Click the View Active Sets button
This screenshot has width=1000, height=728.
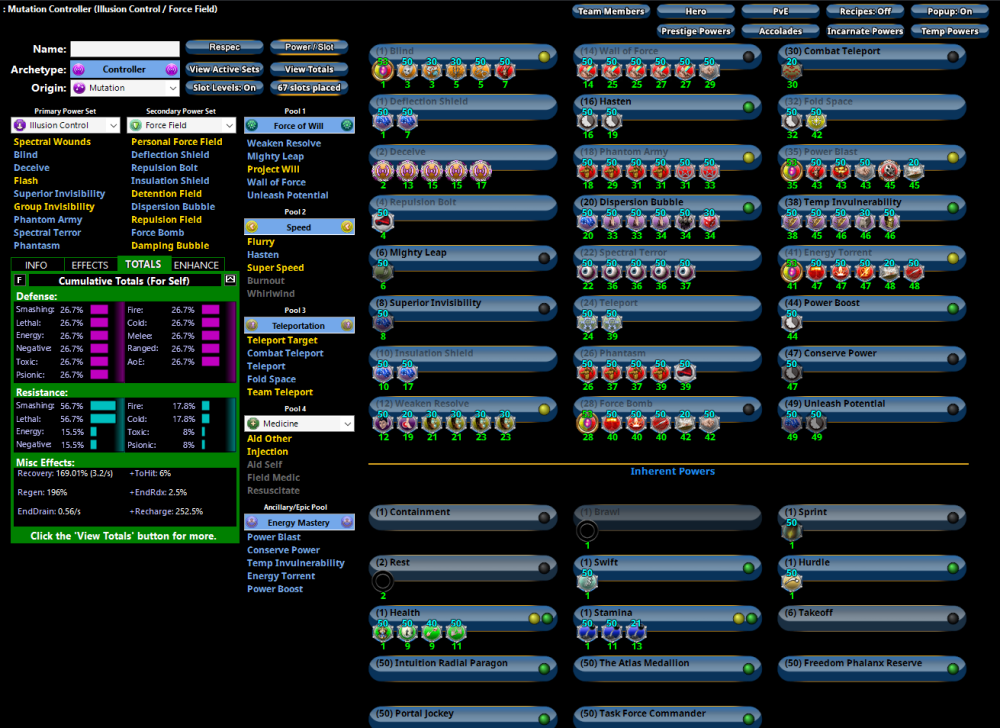tap(225, 69)
